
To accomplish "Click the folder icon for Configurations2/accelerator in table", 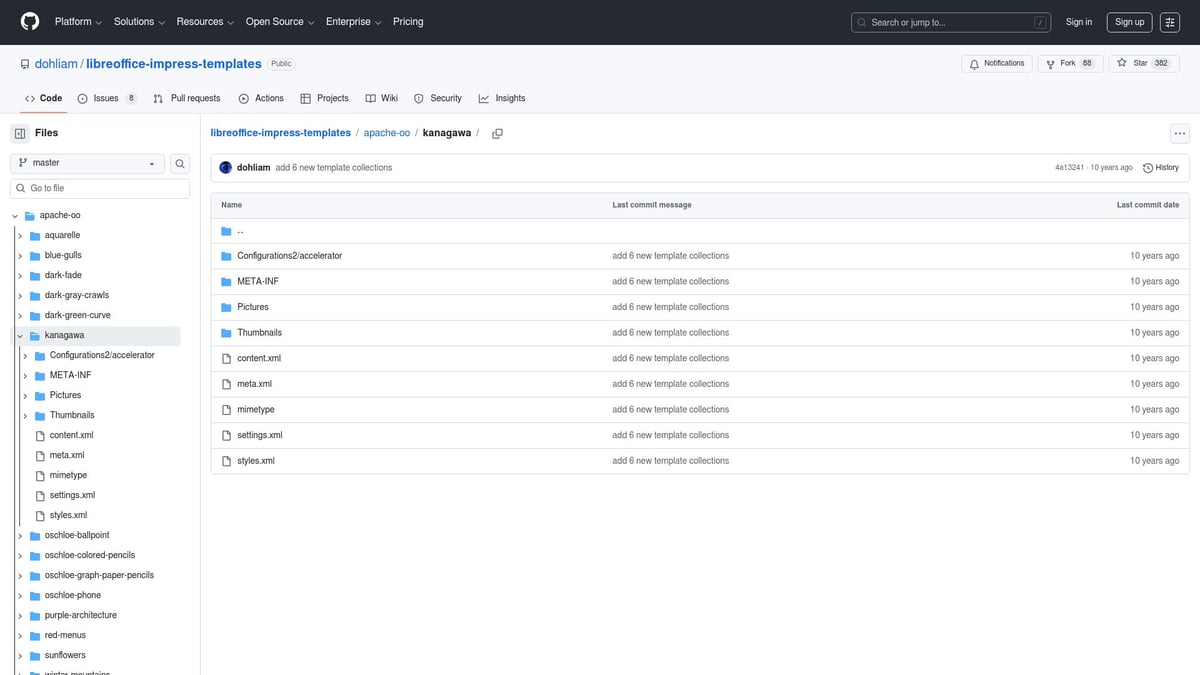I will tap(226, 256).
